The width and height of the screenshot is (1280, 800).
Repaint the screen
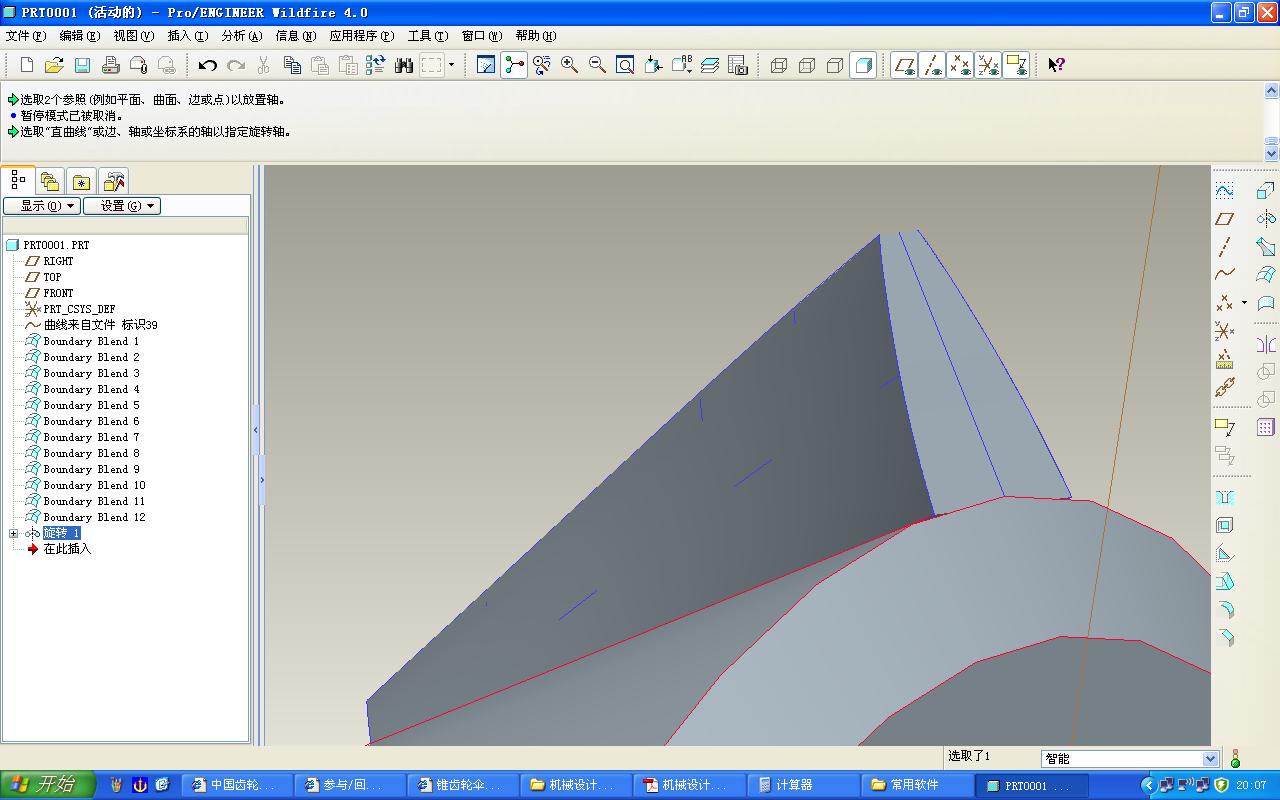coord(486,65)
